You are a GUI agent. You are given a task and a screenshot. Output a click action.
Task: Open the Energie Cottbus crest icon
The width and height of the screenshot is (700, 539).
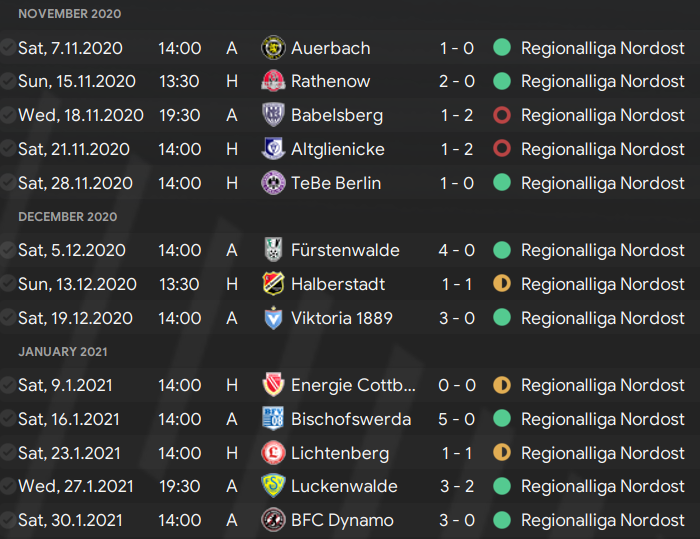pos(273,384)
